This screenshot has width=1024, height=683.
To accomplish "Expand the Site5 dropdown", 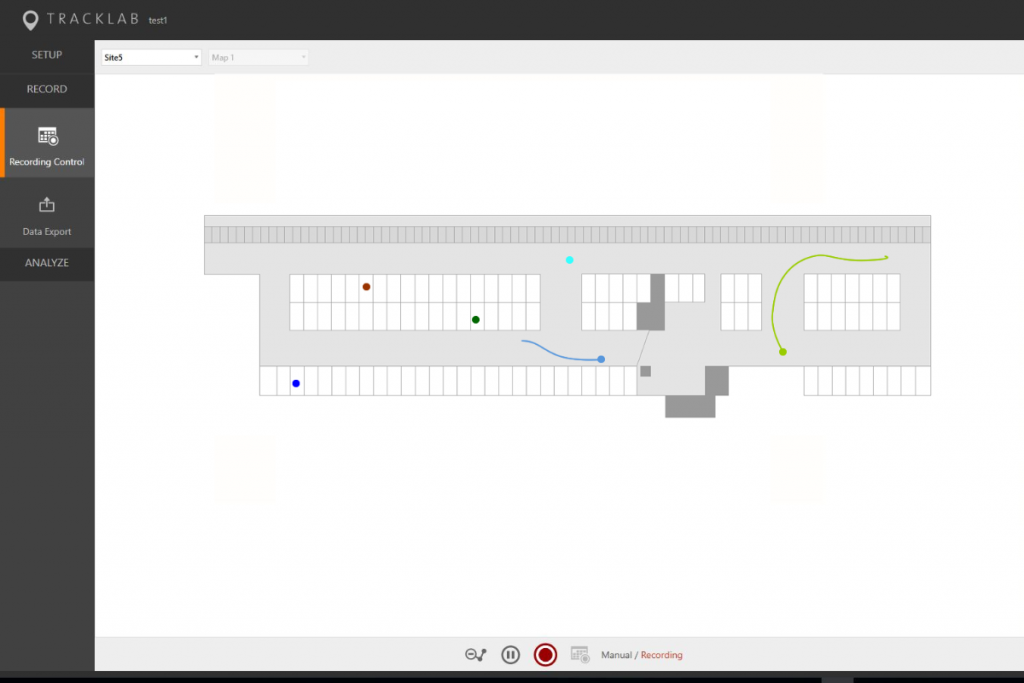I will 151,57.
